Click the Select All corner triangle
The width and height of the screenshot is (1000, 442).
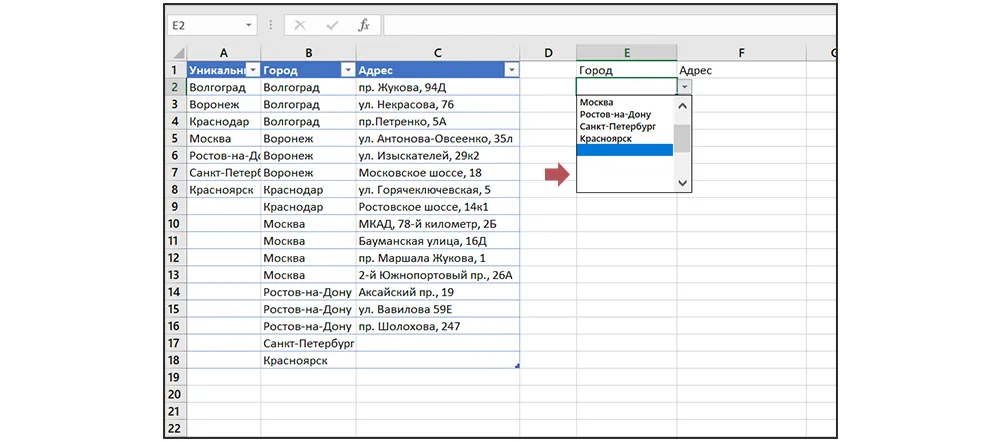176,52
